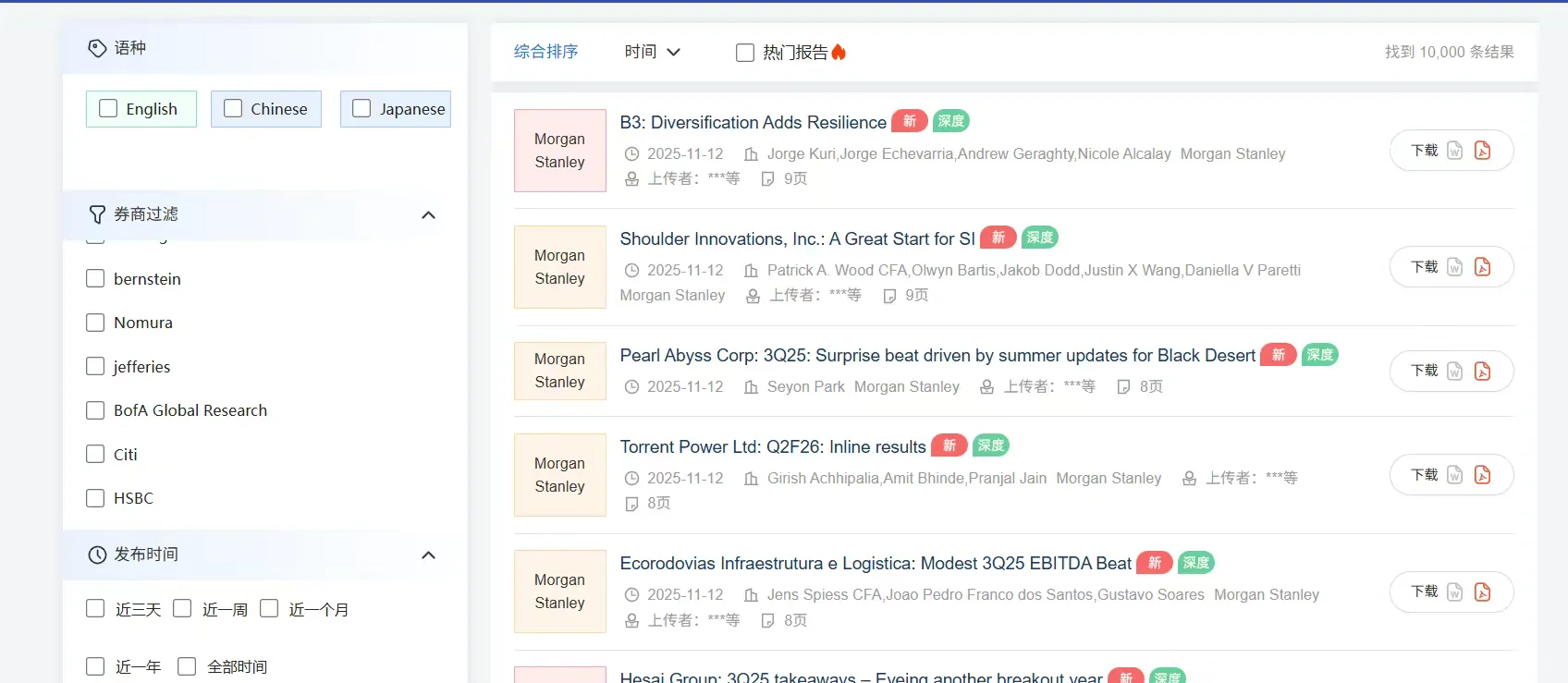Check the 近一年 time filter
This screenshot has height=683, width=1568.
(95, 666)
